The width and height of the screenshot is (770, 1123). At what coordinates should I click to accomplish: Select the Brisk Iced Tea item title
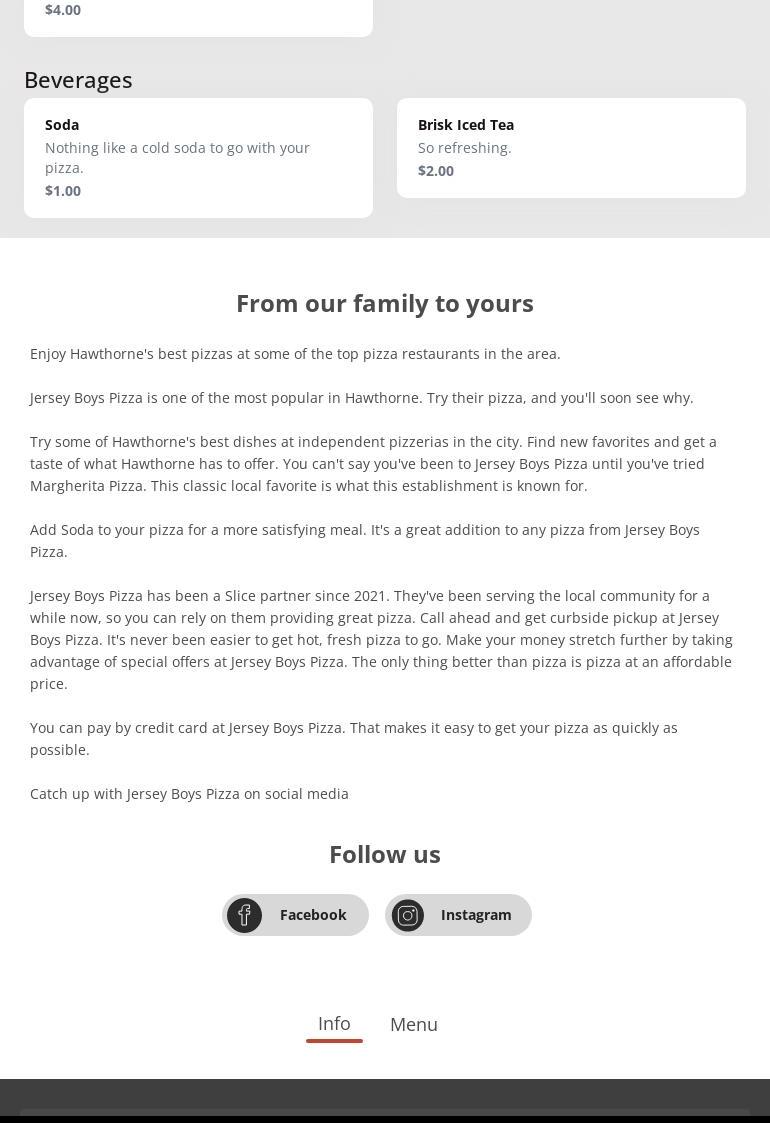[466, 125]
